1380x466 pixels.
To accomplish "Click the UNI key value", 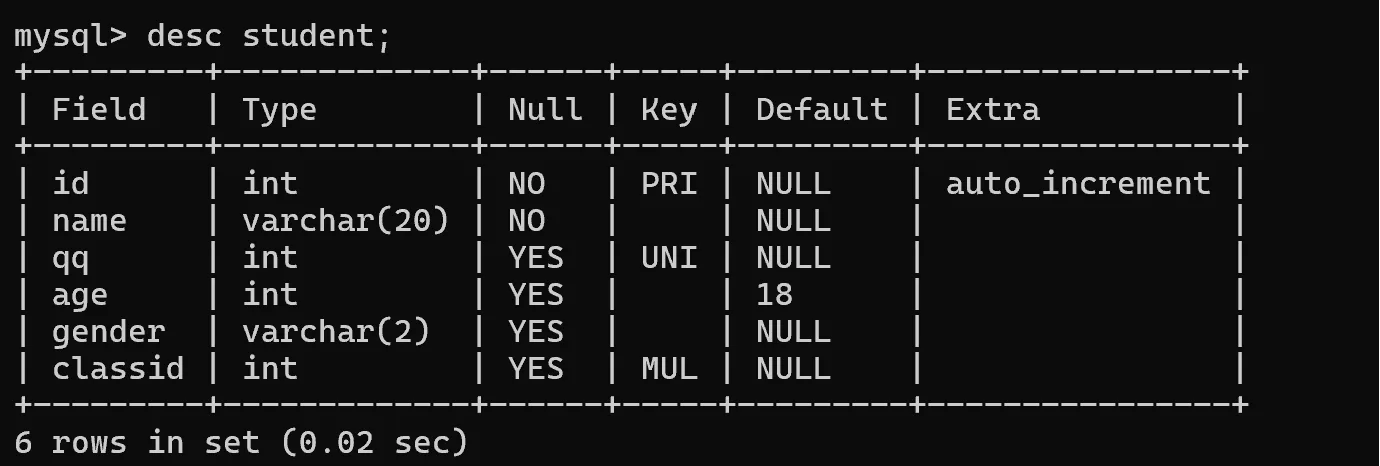I will click(669, 258).
